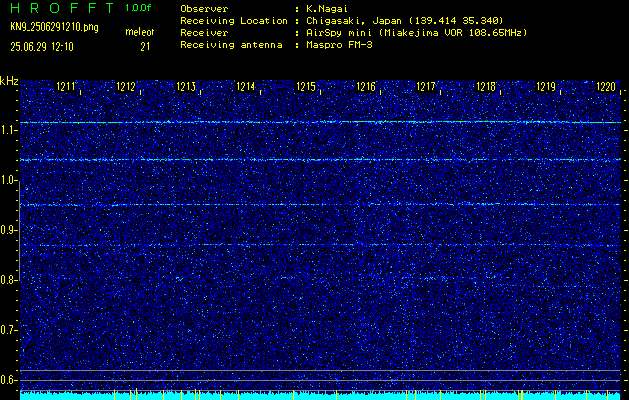Click the 1.1 frequency axis label
The height and width of the screenshot is (400, 629).
[x=9, y=130]
